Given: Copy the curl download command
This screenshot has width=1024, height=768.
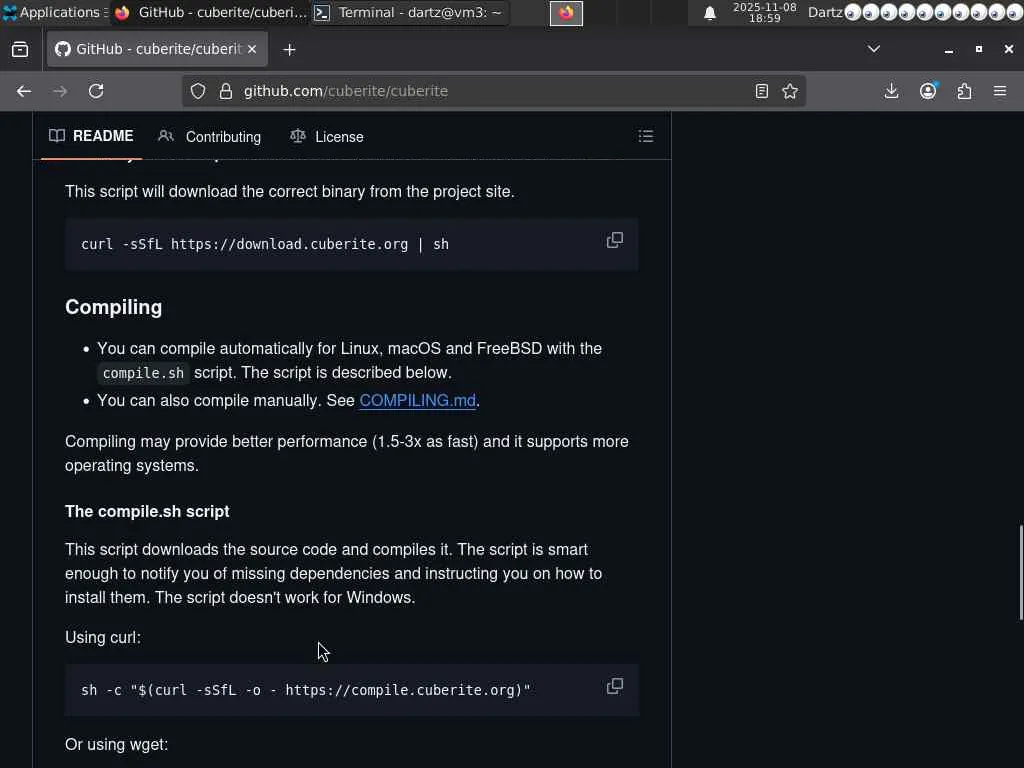Looking at the screenshot, I should pos(615,240).
